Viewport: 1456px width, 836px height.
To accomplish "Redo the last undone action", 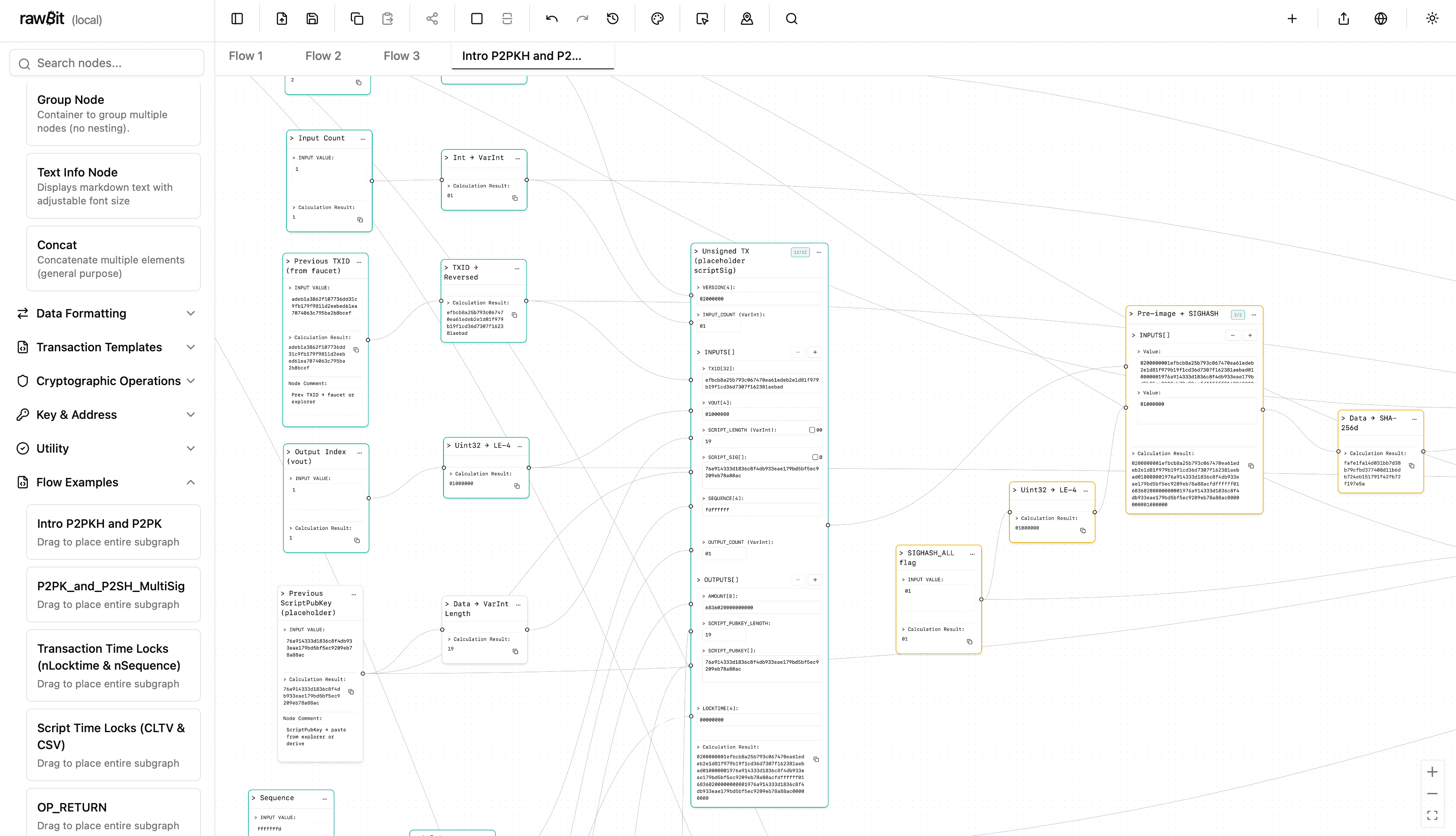I will [x=582, y=19].
